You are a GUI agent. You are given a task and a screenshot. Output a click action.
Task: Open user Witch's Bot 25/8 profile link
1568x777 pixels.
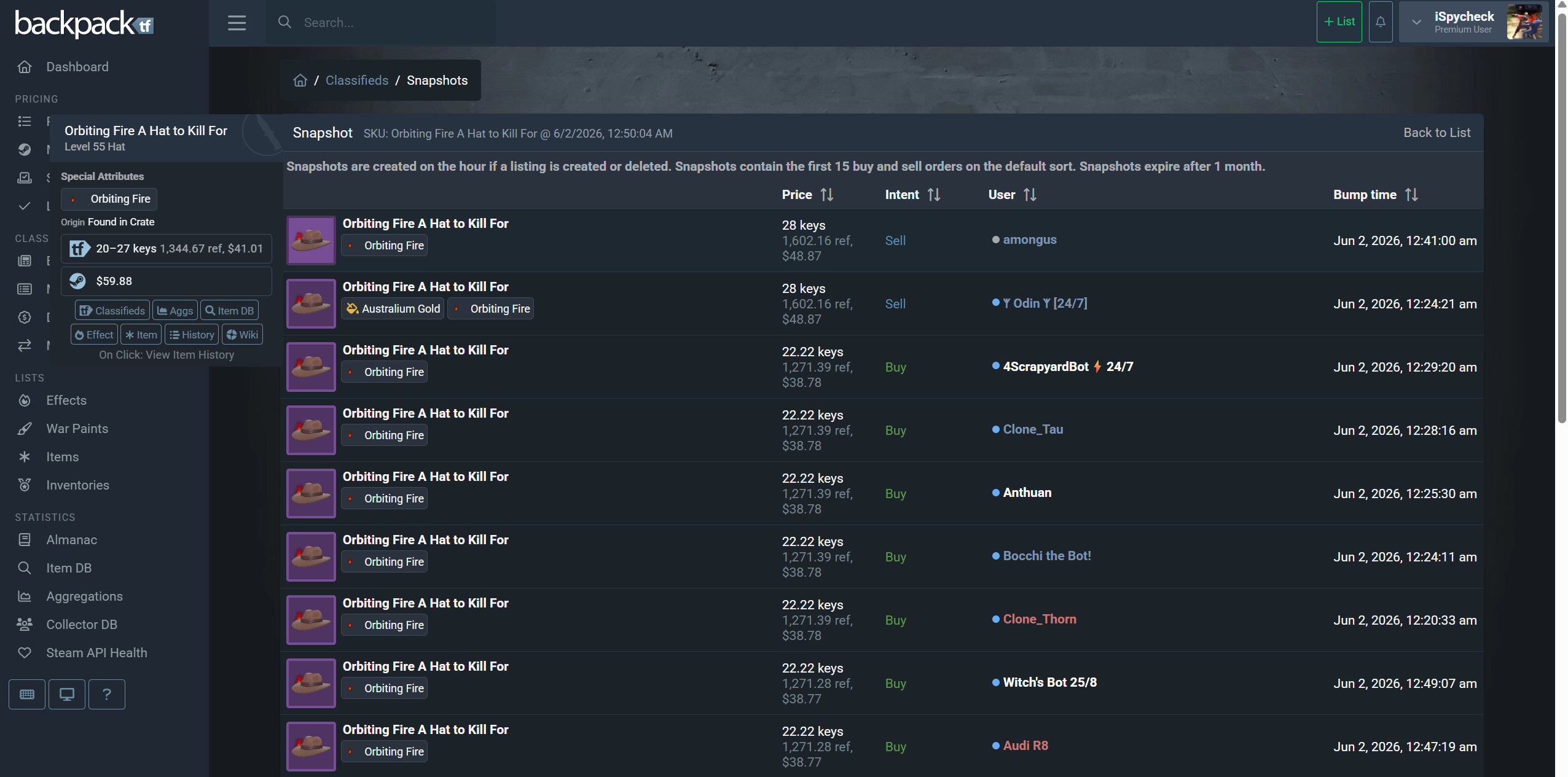coord(1050,682)
